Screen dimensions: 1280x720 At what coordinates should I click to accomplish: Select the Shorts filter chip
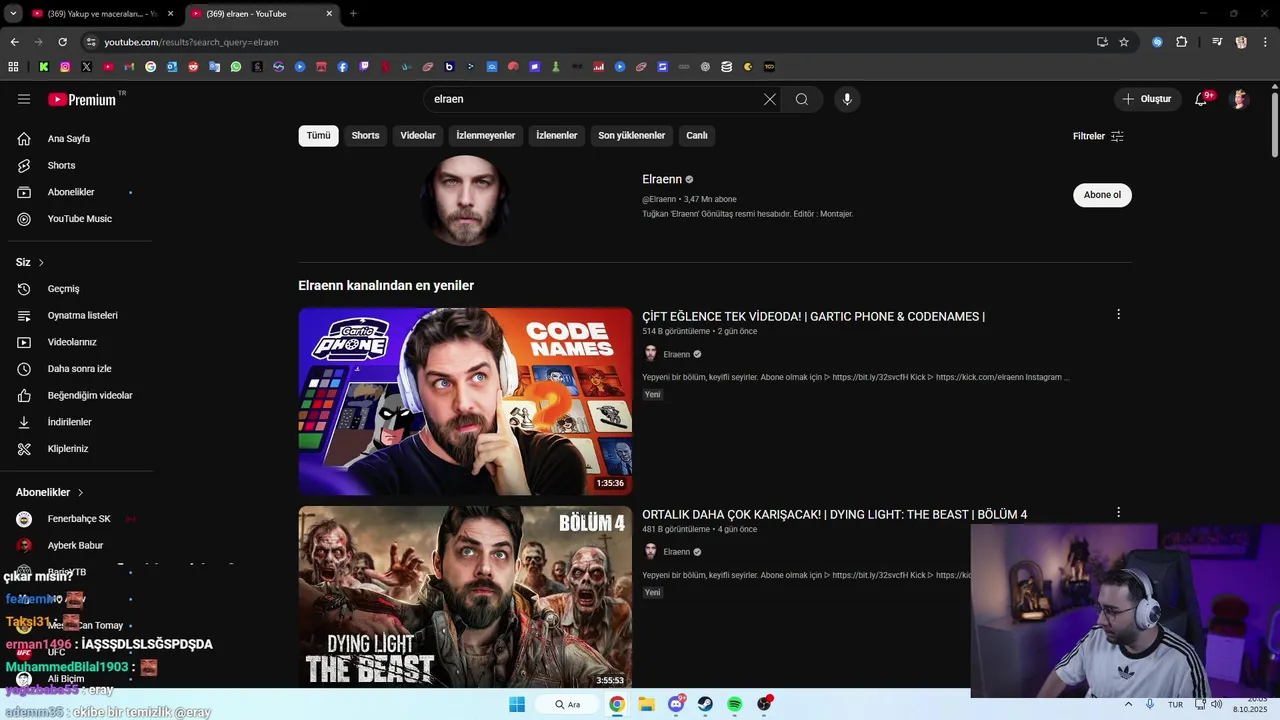[365, 136]
